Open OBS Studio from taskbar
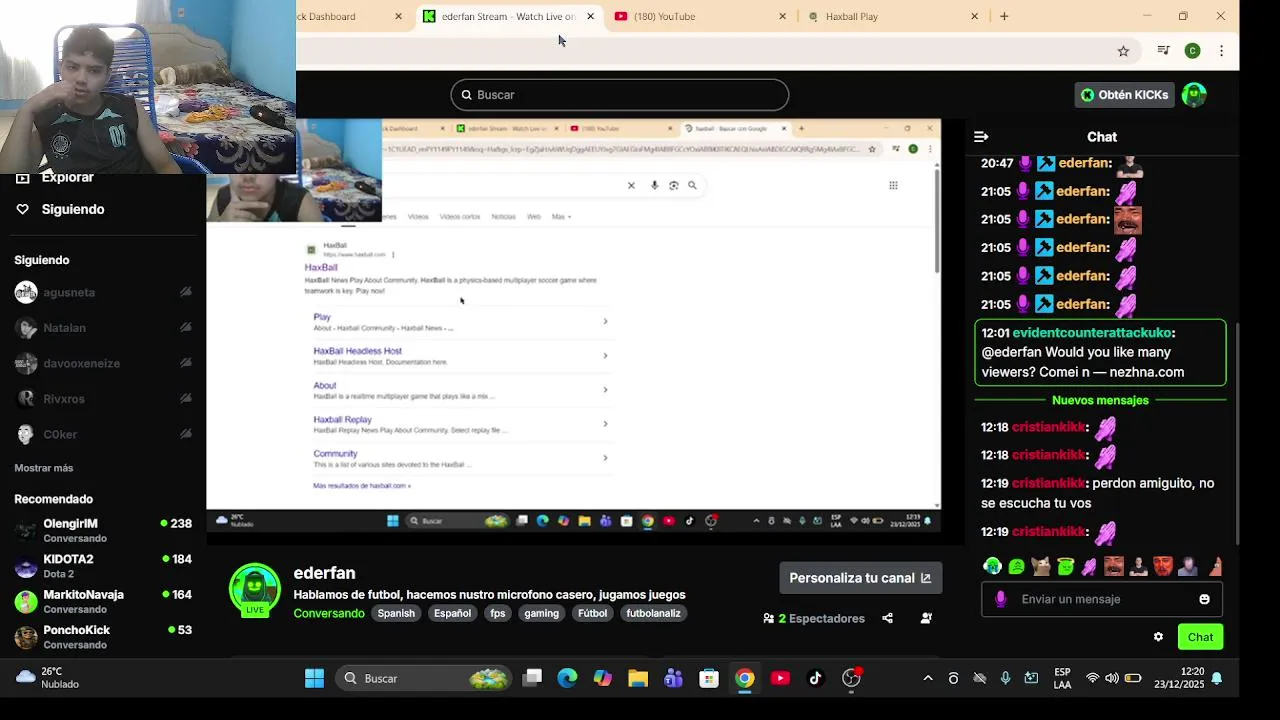The height and width of the screenshot is (720, 1280). point(851,678)
